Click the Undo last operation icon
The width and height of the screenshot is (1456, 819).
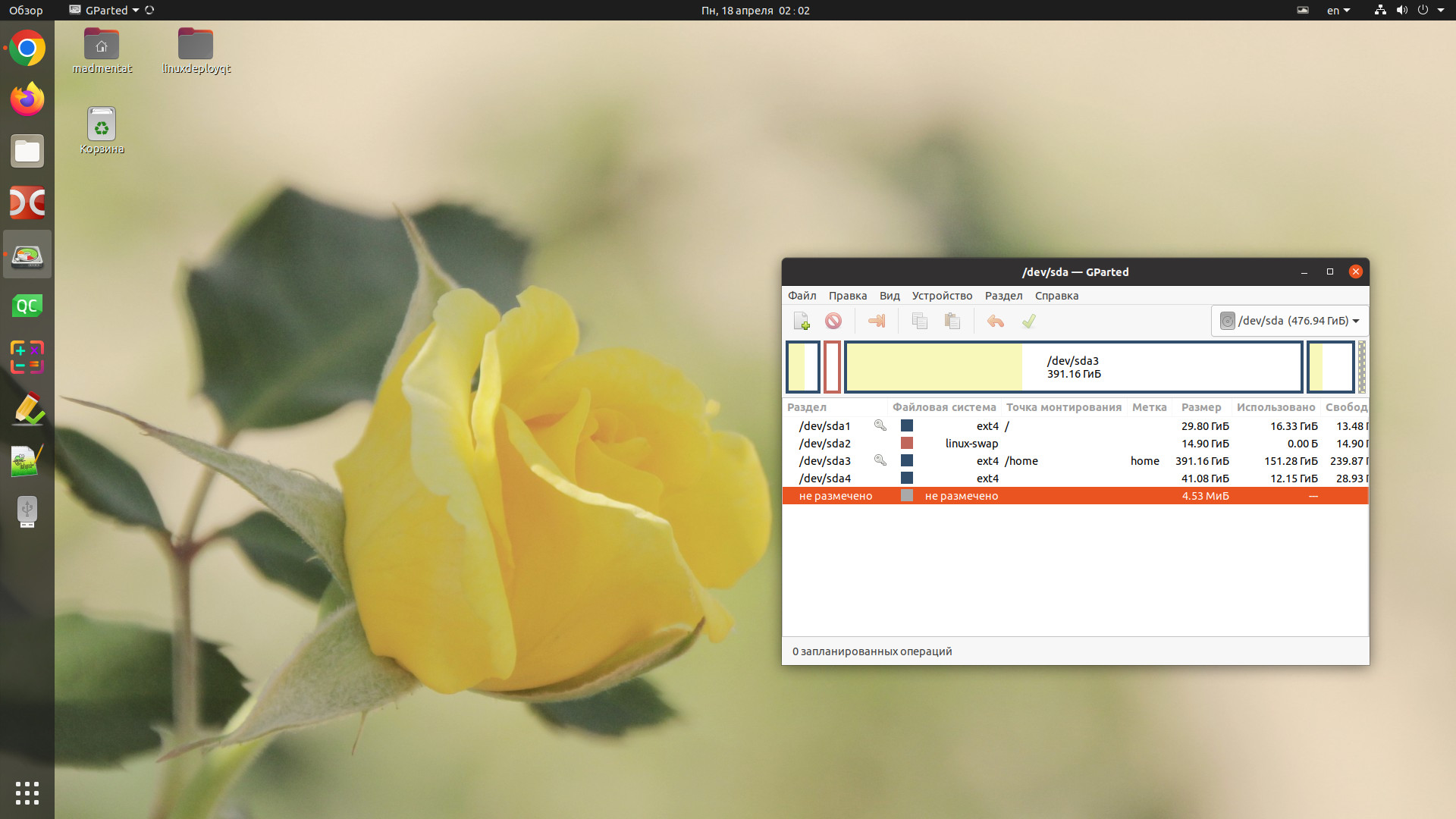pyautogui.click(x=996, y=322)
